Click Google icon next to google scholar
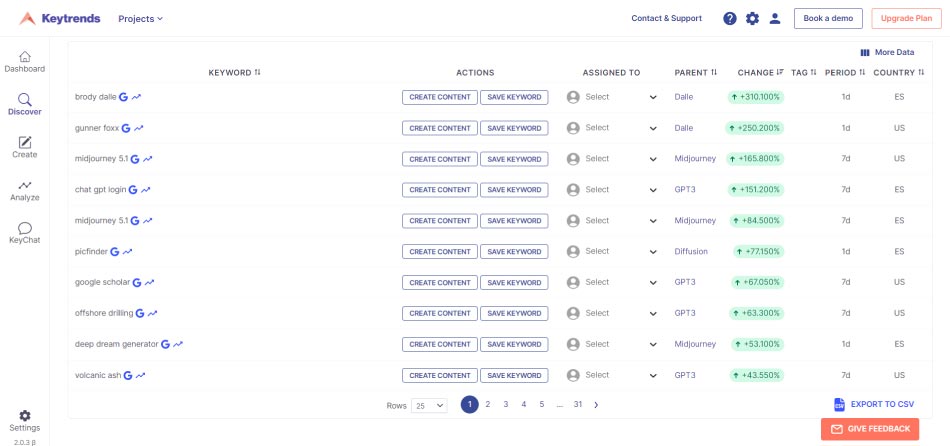 (137, 282)
